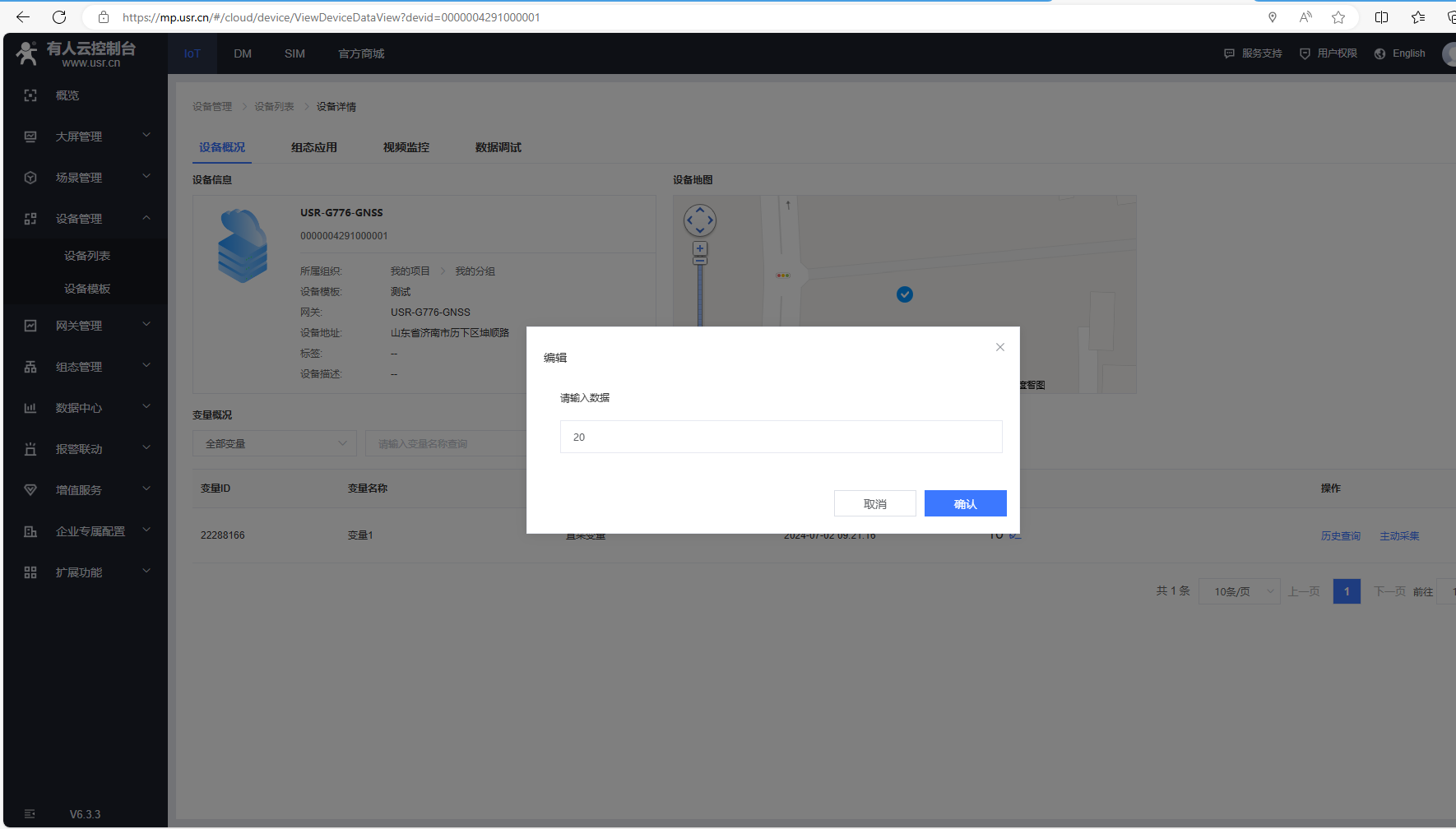
Task: Click the data input field showing 20
Action: (781, 437)
